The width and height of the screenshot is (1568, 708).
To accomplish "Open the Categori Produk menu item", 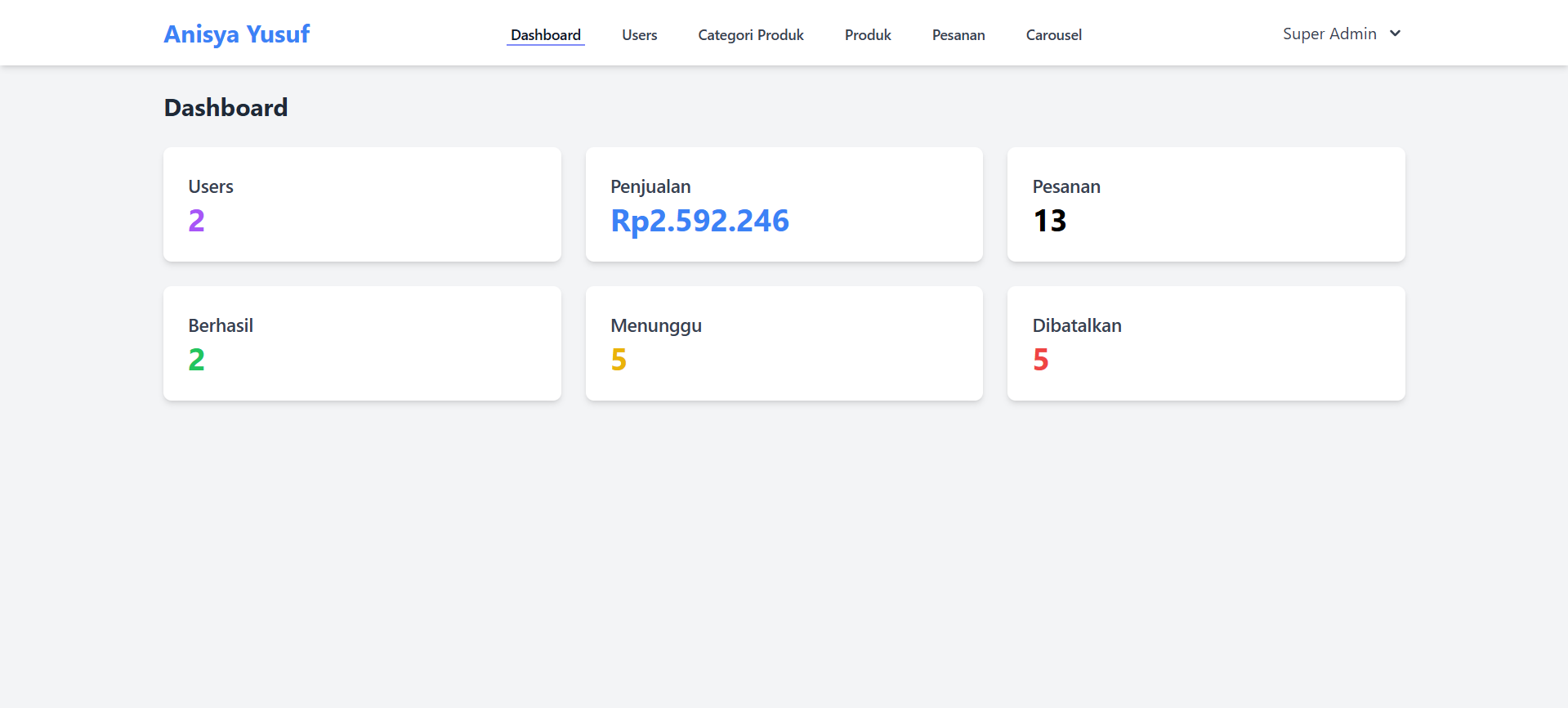I will 750,35.
